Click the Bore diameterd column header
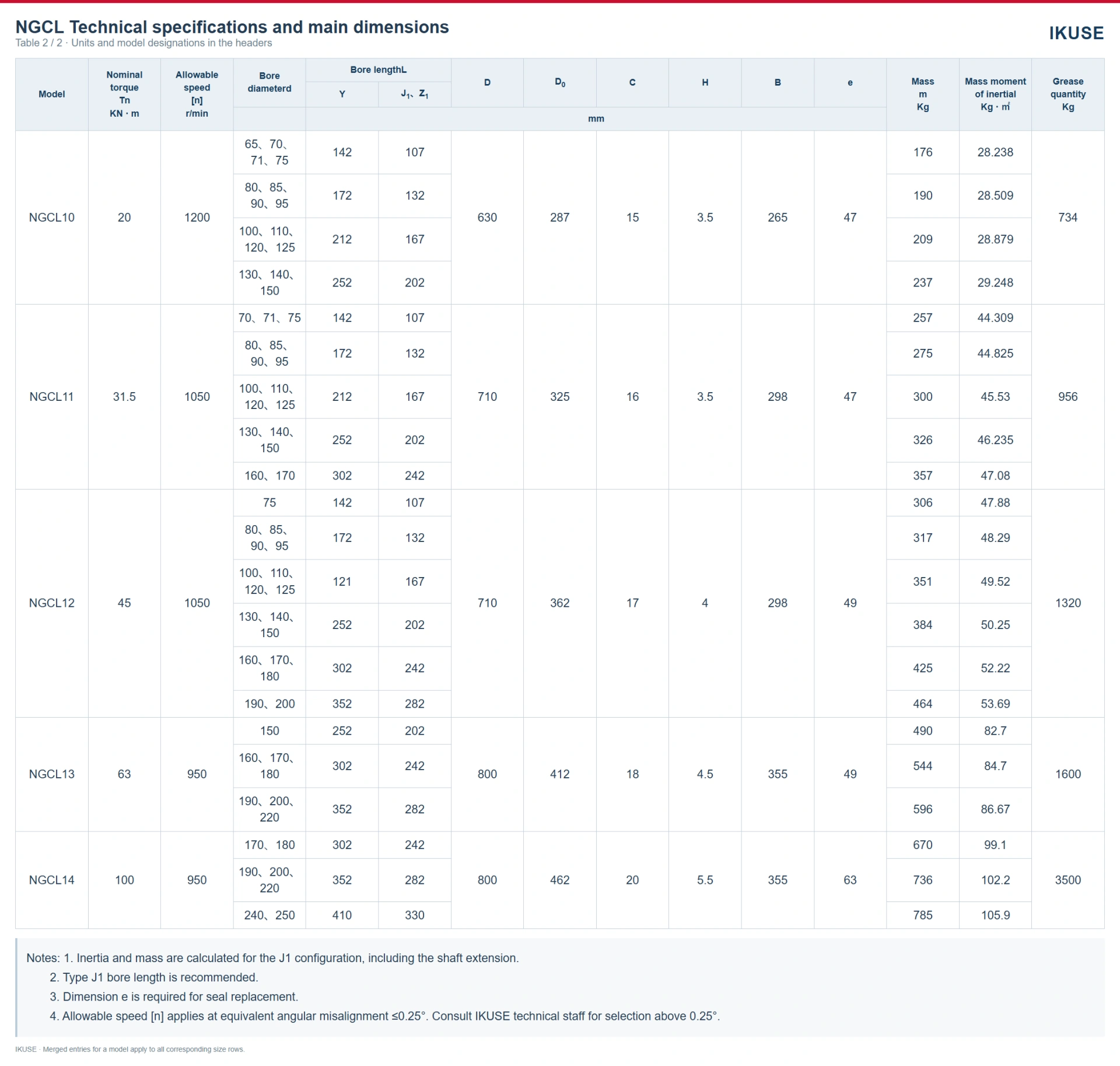This screenshot has width=1120, height=1066. [x=269, y=82]
